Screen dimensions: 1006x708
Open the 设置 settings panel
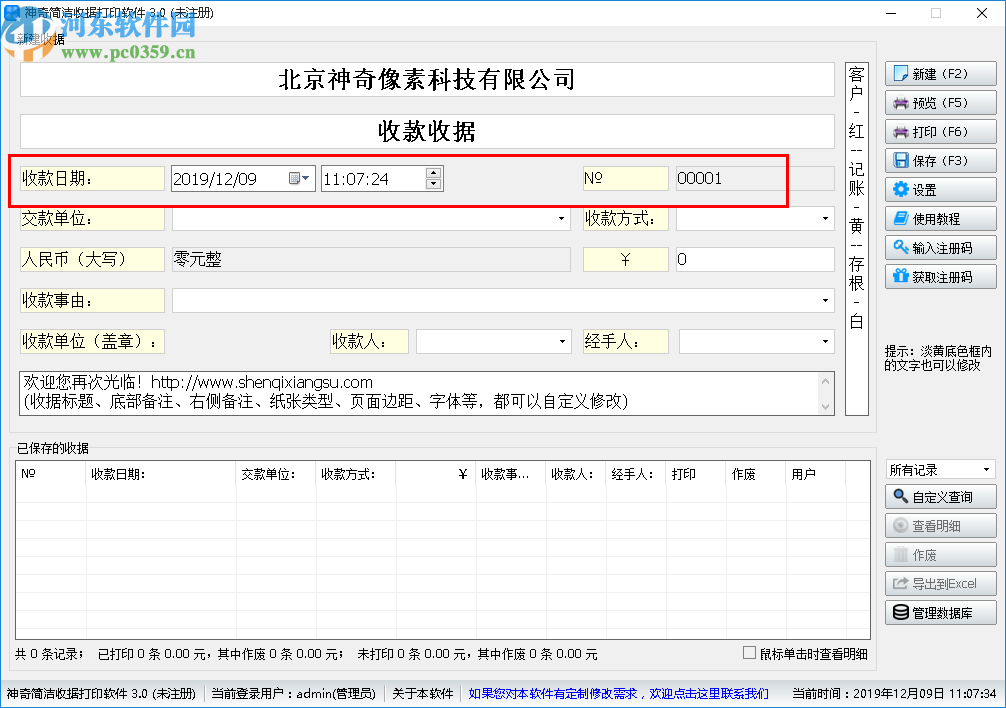pyautogui.click(x=938, y=189)
